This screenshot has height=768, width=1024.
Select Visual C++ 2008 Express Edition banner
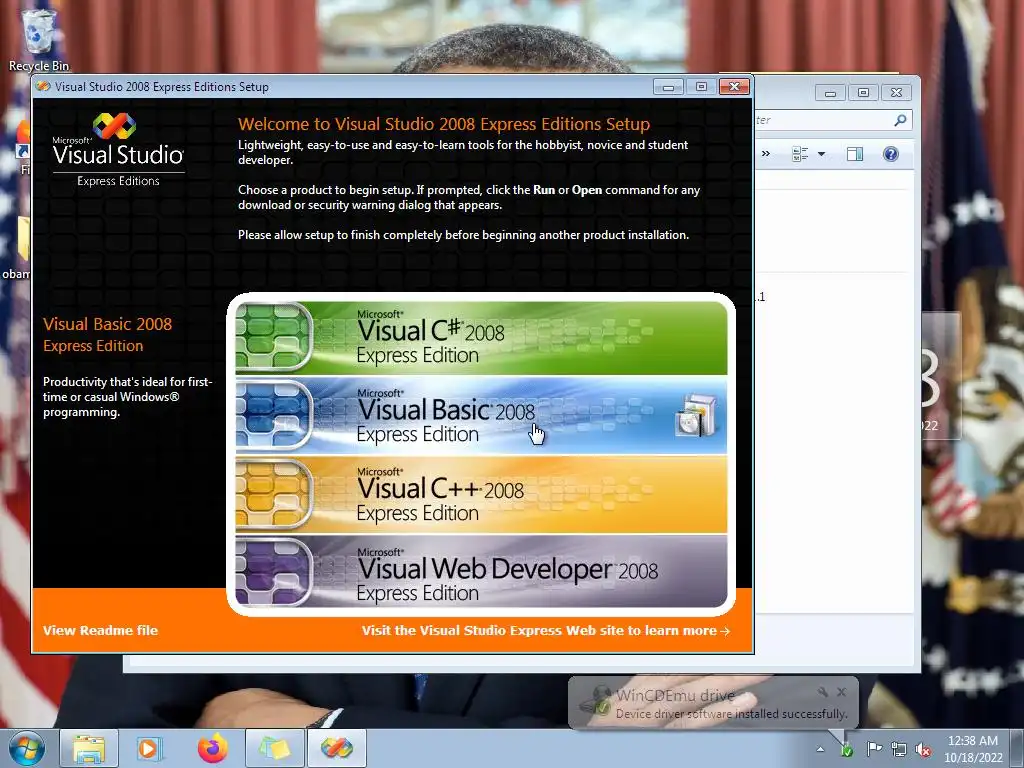[481, 495]
